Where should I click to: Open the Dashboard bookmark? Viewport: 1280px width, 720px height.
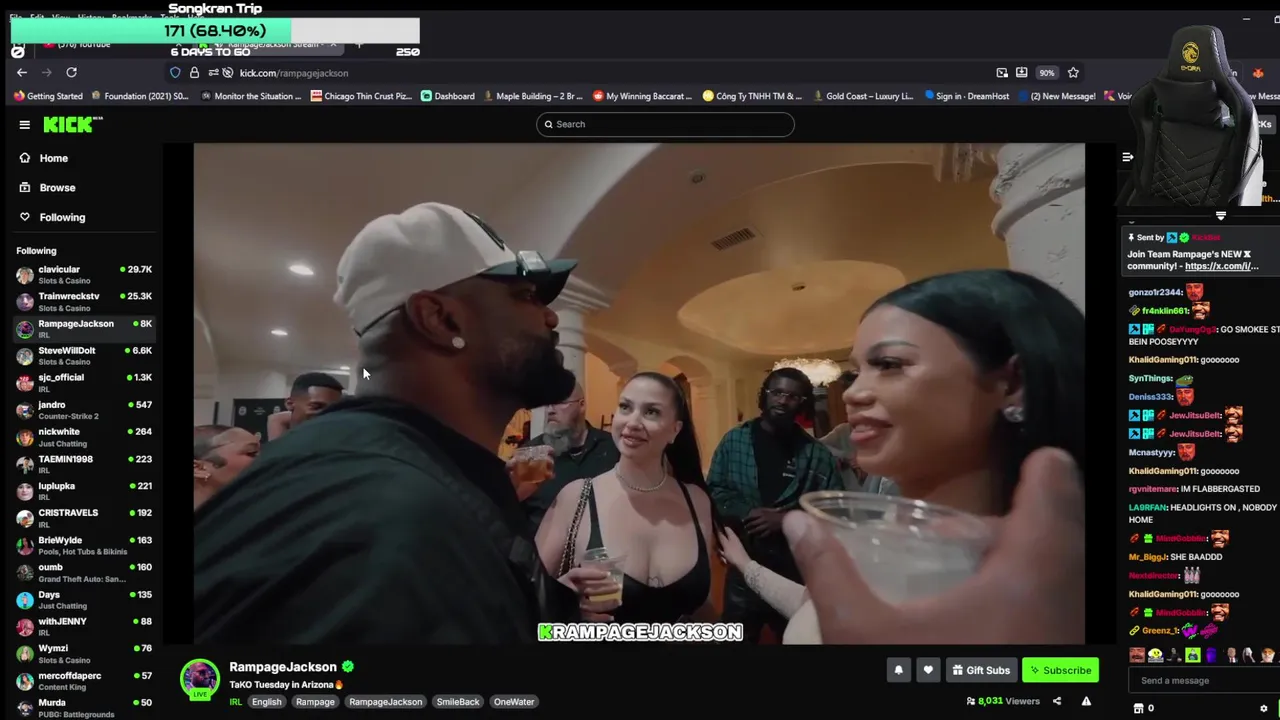pos(447,96)
